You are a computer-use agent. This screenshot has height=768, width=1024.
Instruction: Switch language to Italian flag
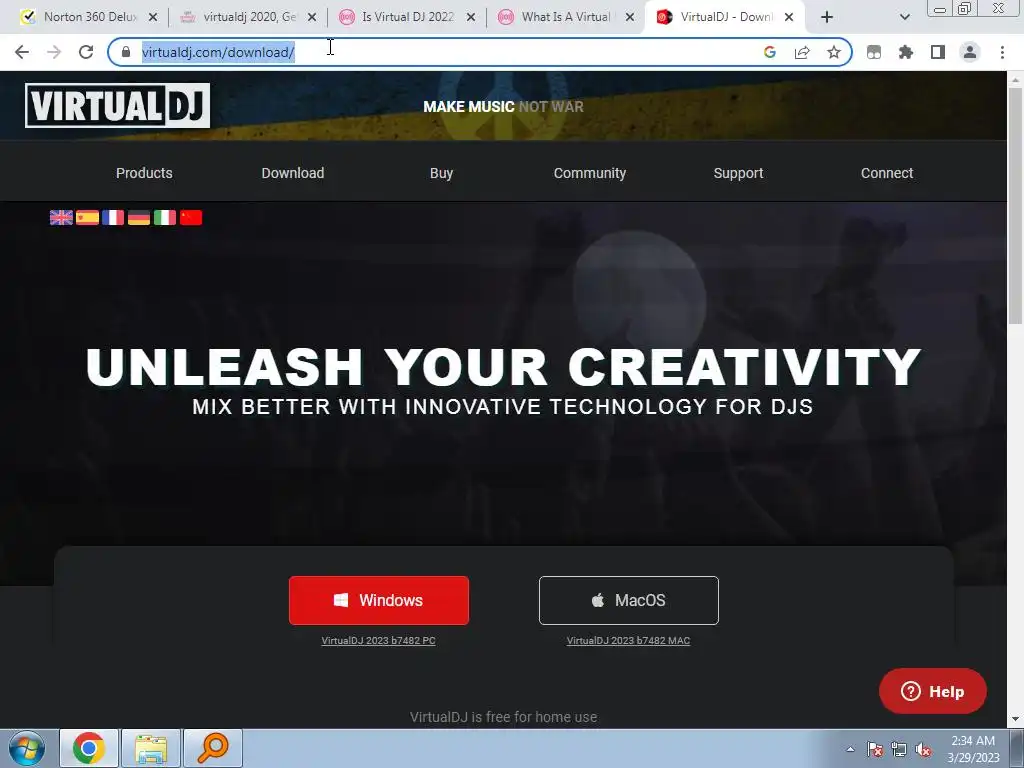pyautogui.click(x=165, y=217)
